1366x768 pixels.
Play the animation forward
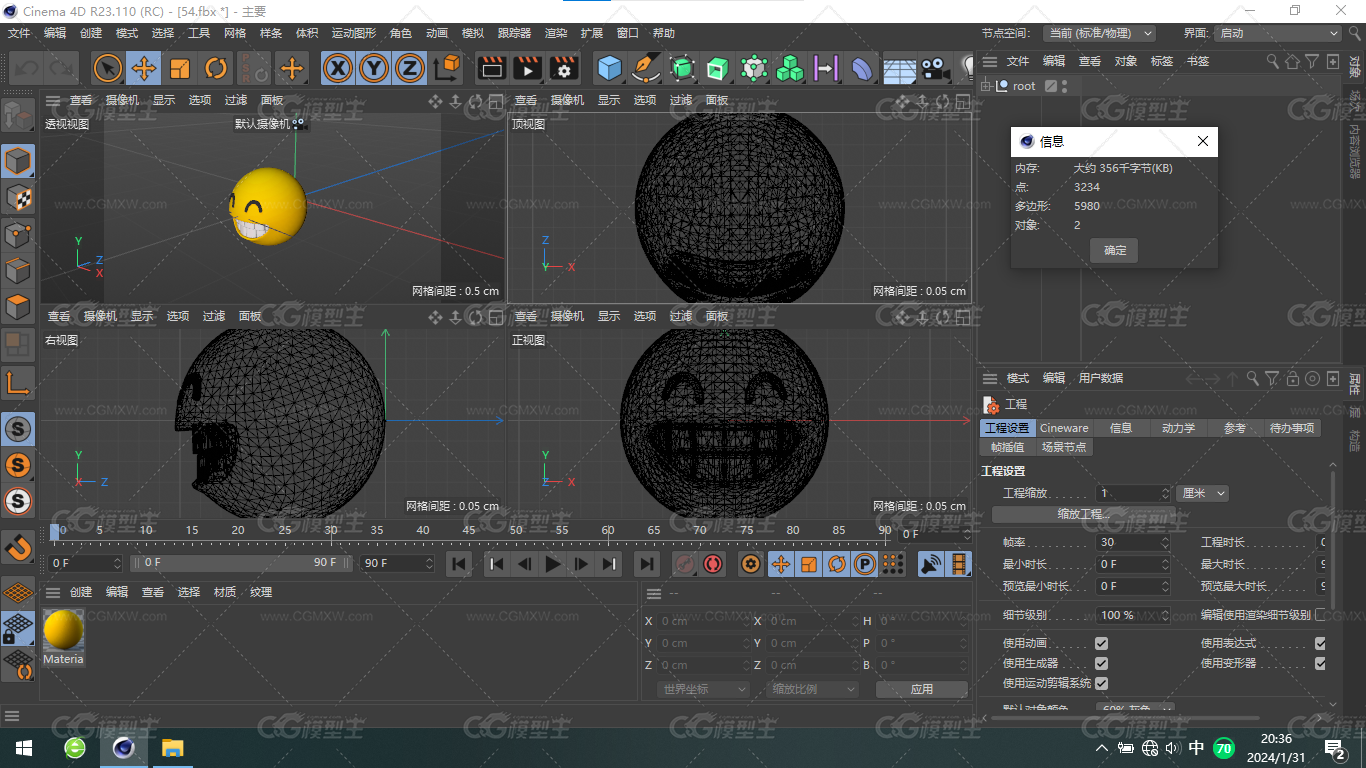click(553, 564)
